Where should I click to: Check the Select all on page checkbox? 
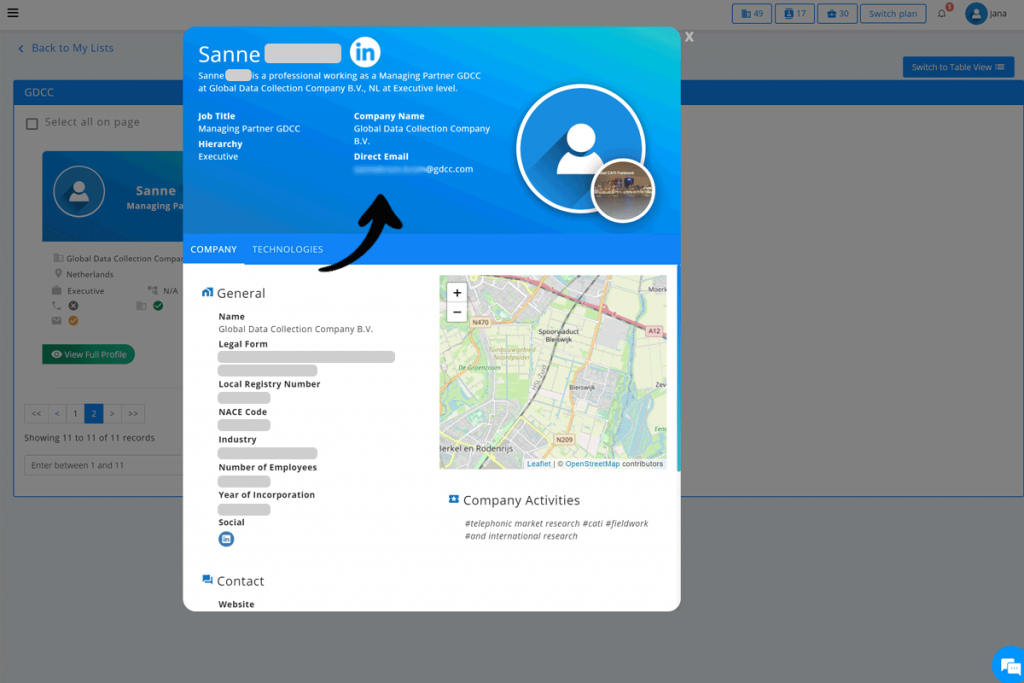point(32,123)
